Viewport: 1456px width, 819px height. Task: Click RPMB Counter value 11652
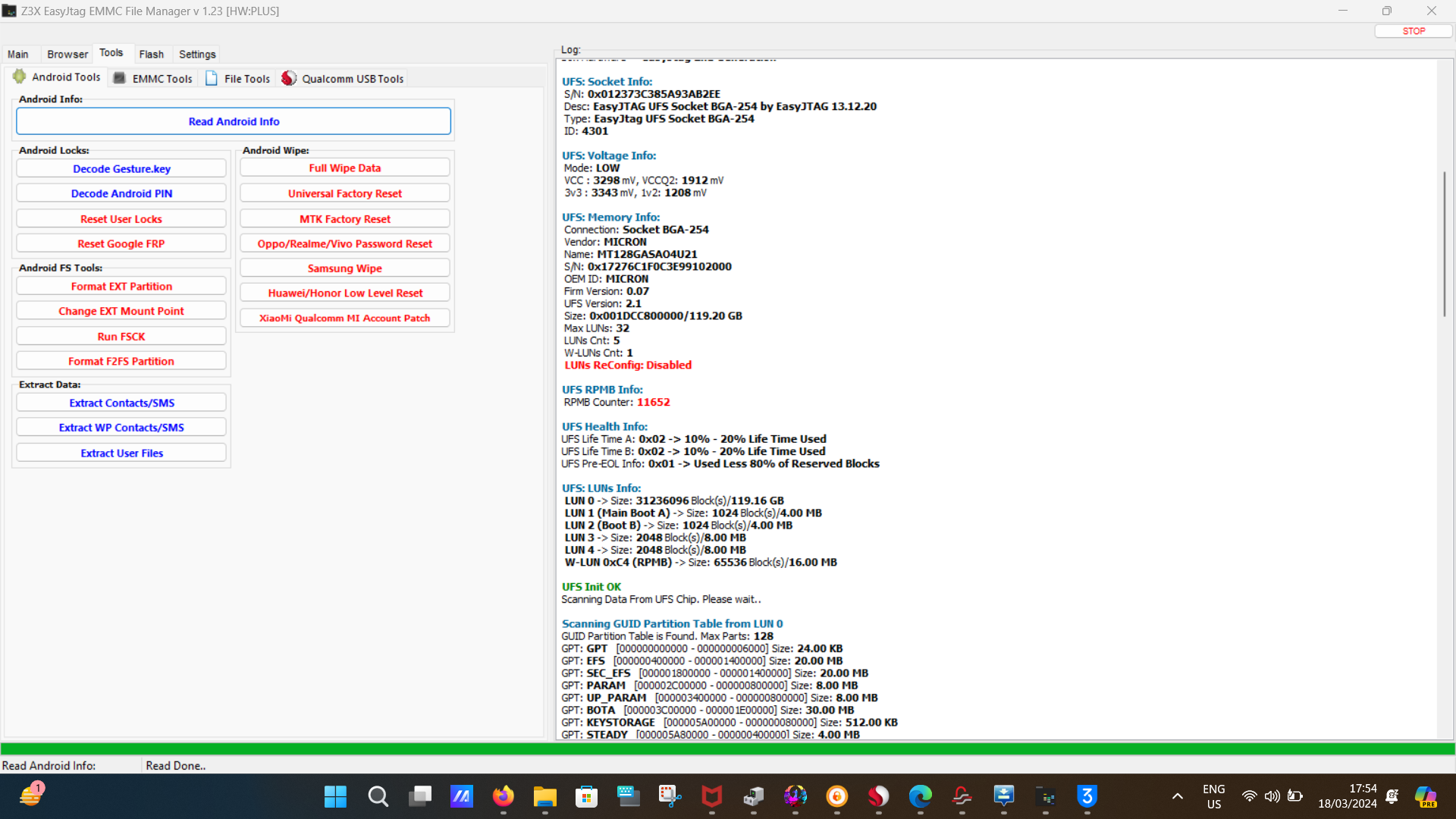pyautogui.click(x=654, y=402)
